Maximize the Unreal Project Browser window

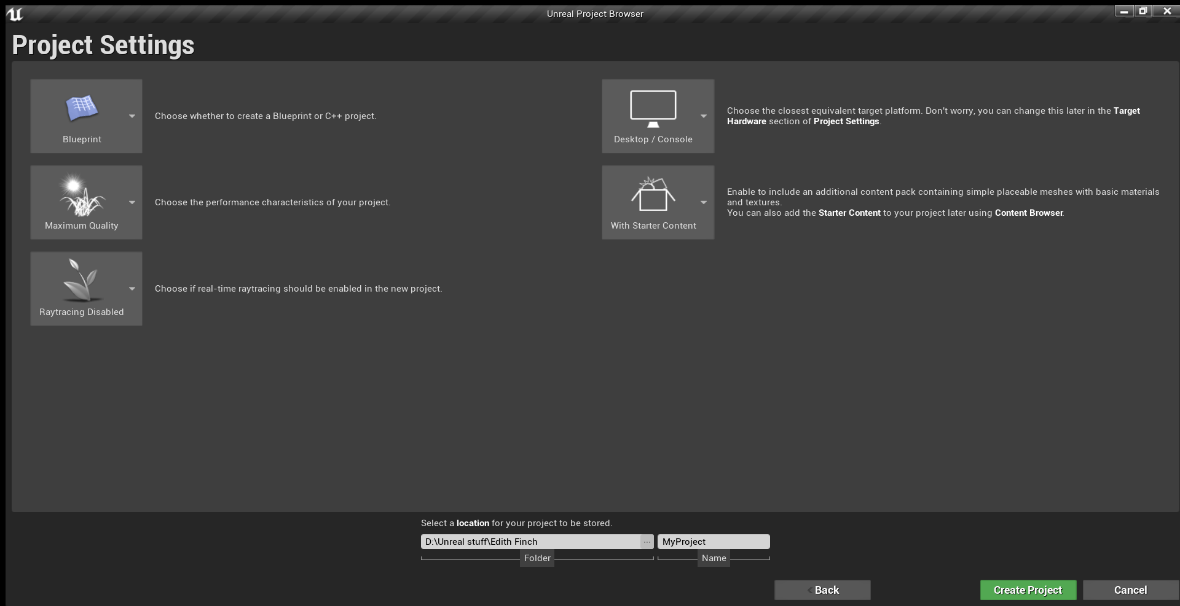1143,11
